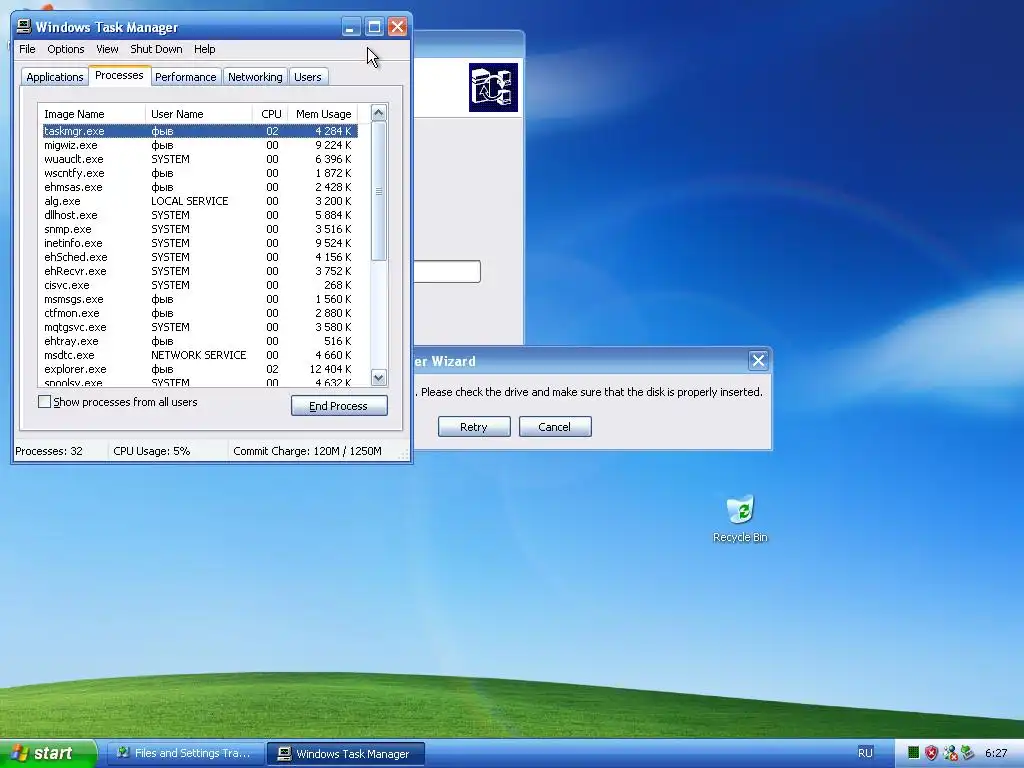
Task: Open the Help menu
Action: pyautogui.click(x=204, y=49)
